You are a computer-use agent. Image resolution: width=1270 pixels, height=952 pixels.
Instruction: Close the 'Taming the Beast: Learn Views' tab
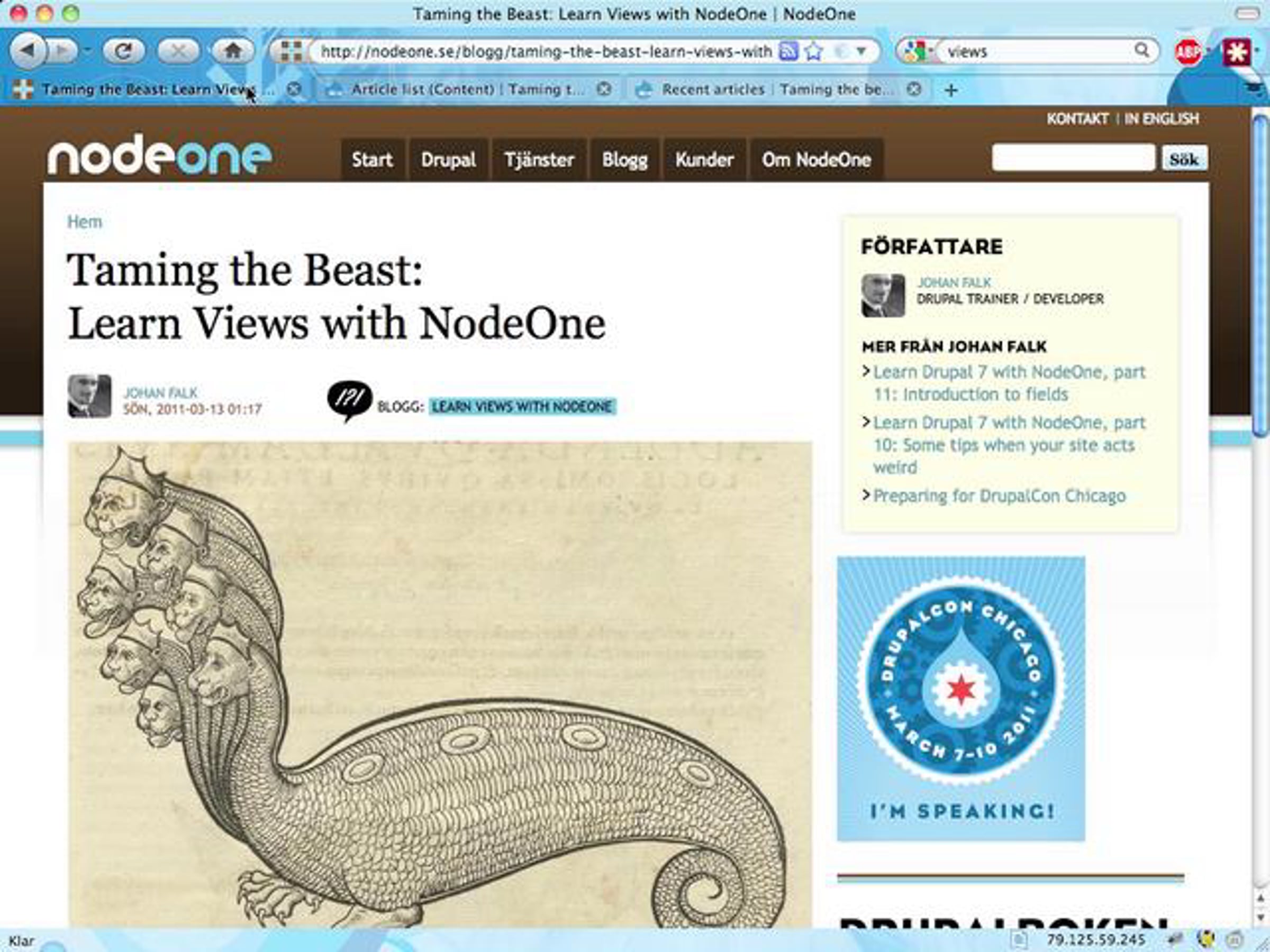point(294,89)
